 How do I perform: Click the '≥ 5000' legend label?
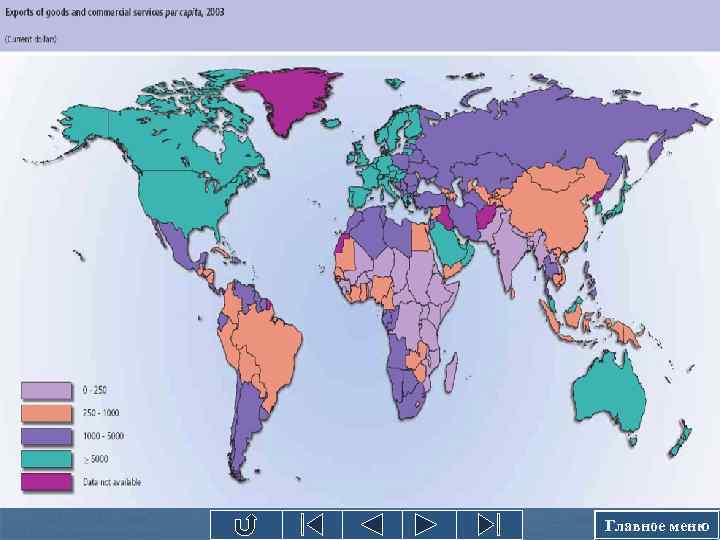[96, 459]
